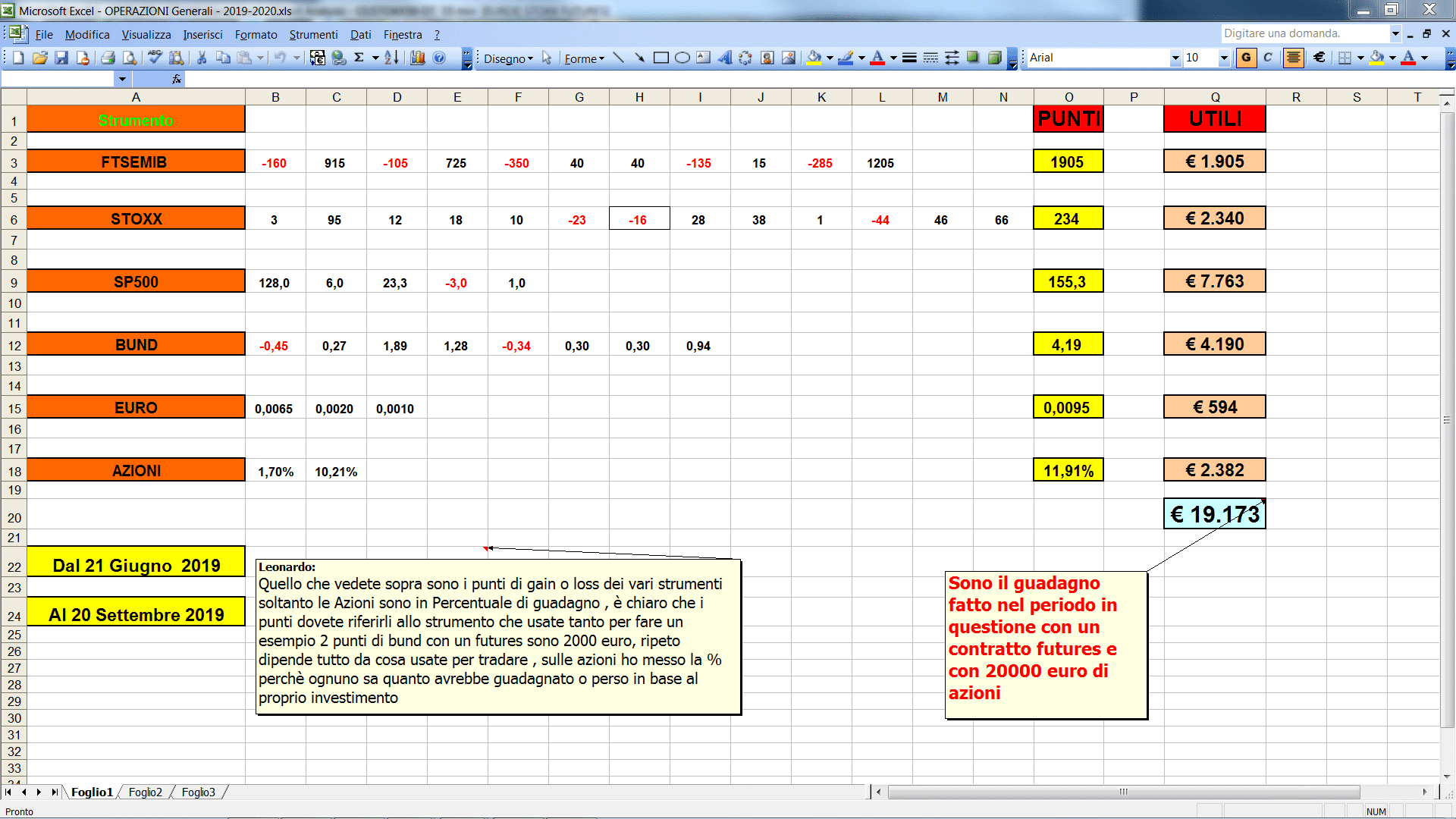Open the Formato menu
This screenshot has width=1456, height=819.
(x=256, y=35)
